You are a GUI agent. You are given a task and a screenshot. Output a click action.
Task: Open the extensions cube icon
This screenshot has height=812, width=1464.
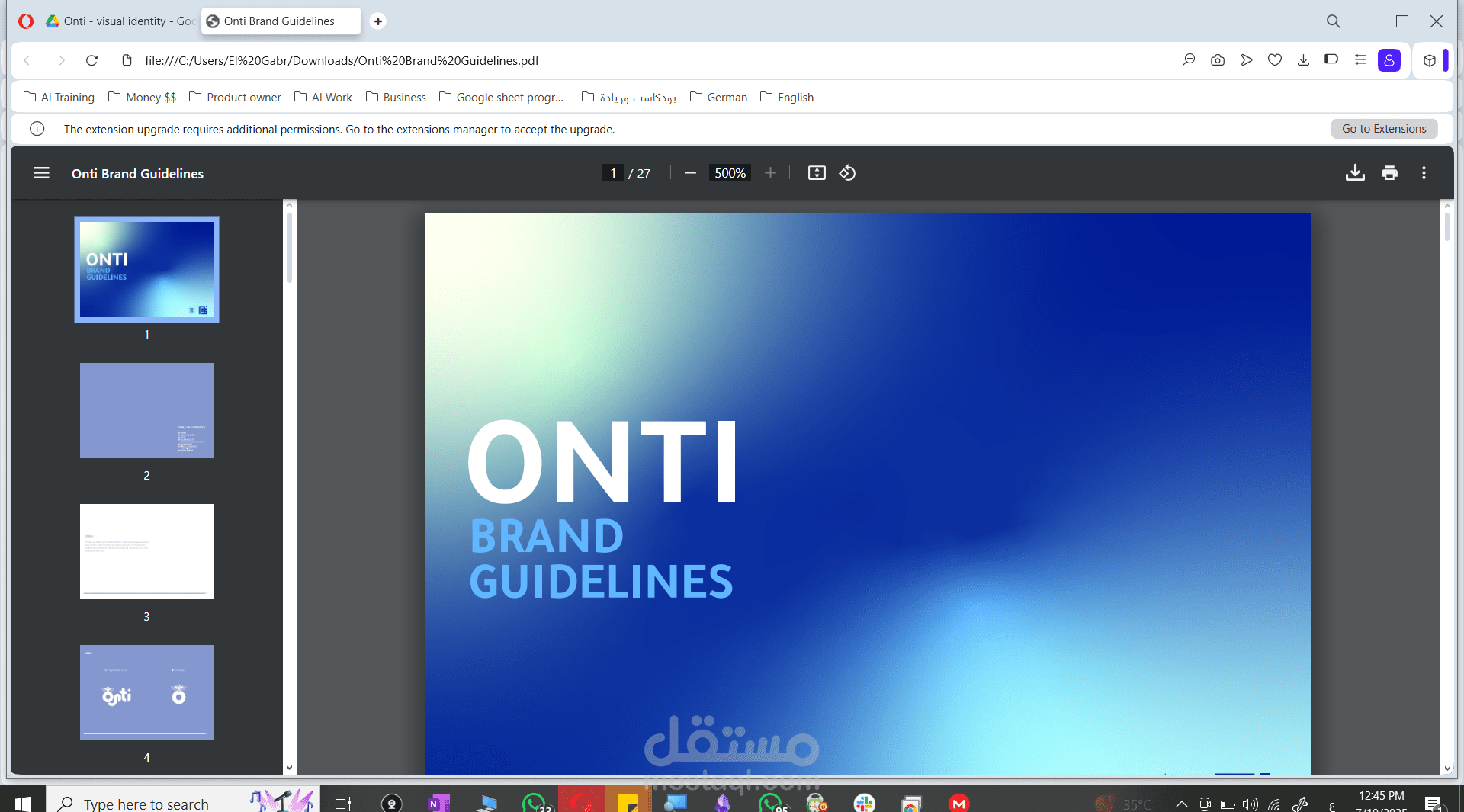pyautogui.click(x=1430, y=60)
